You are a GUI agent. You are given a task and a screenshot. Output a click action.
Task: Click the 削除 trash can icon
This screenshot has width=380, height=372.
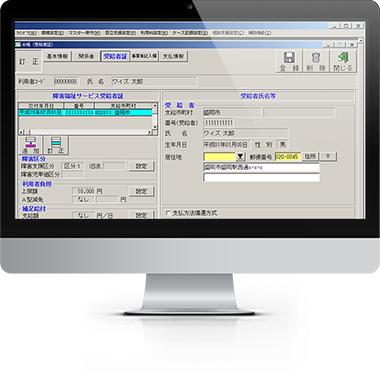[316, 61]
